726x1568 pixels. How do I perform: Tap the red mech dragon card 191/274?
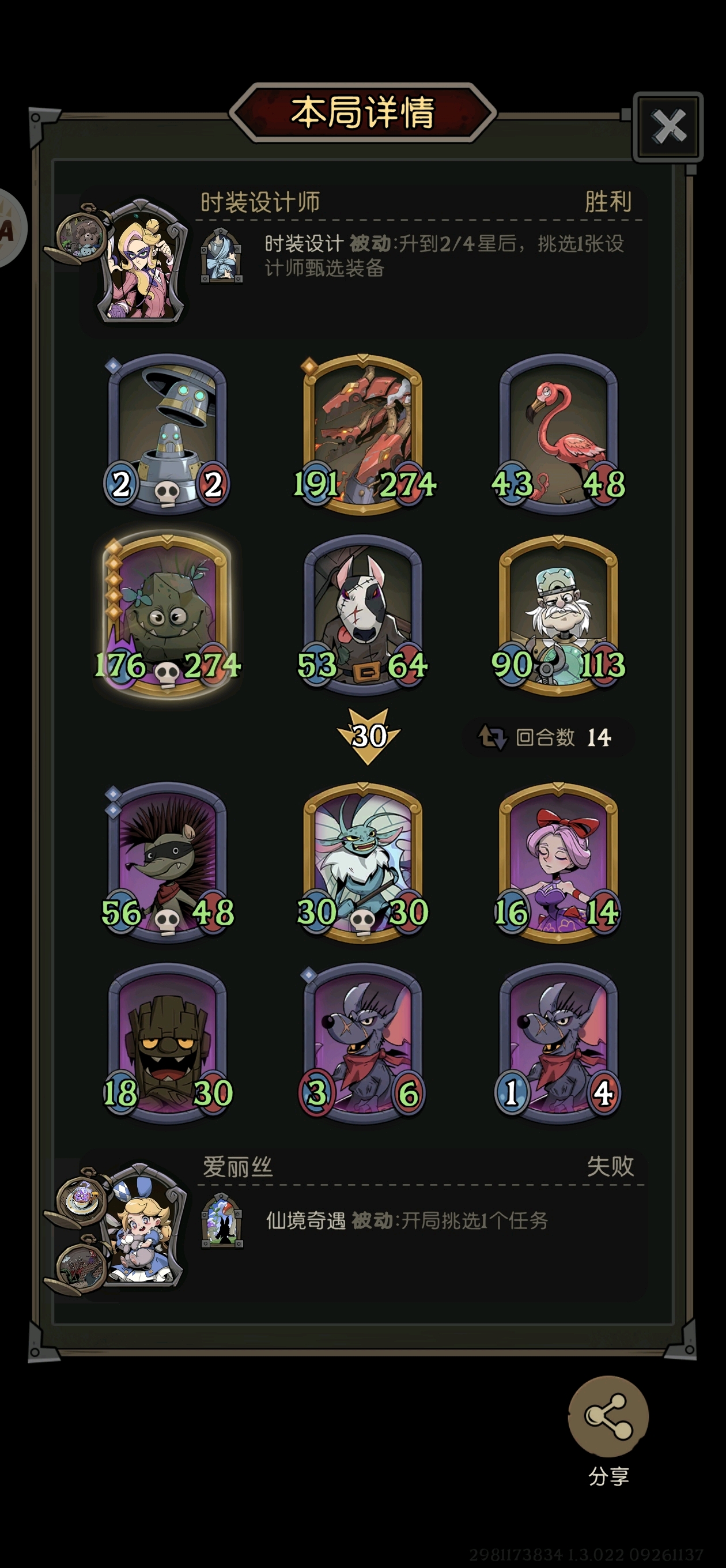pos(364,434)
